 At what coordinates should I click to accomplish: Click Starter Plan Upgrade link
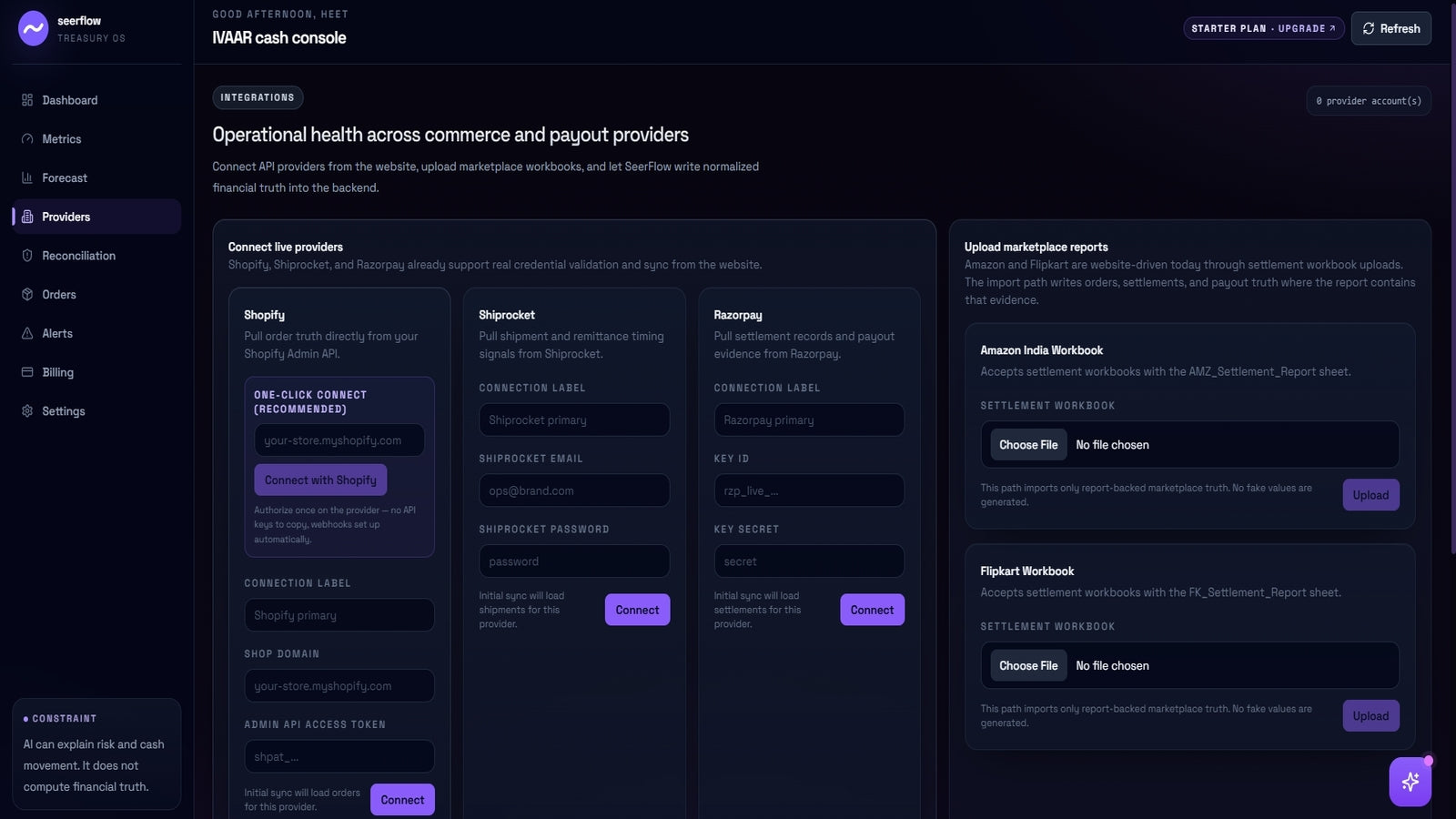click(1263, 28)
